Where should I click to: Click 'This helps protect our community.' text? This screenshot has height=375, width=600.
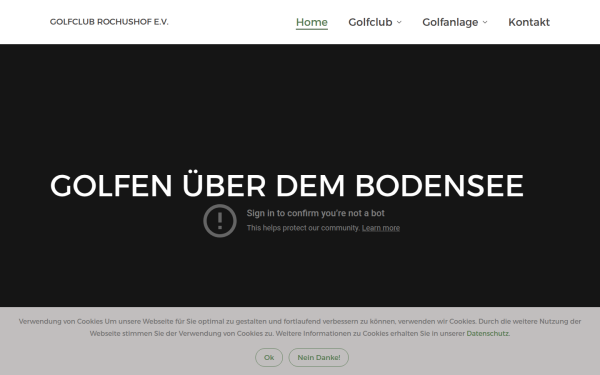pyautogui.click(x=303, y=228)
